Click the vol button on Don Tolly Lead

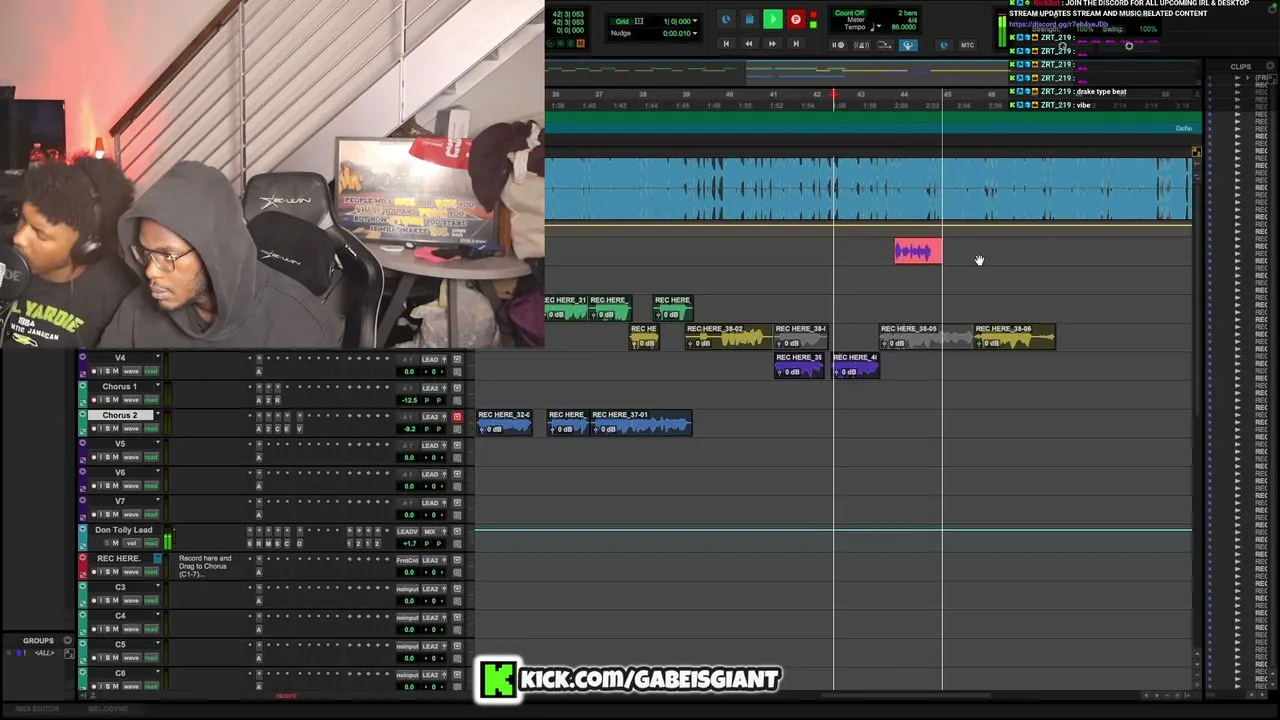[x=131, y=543]
